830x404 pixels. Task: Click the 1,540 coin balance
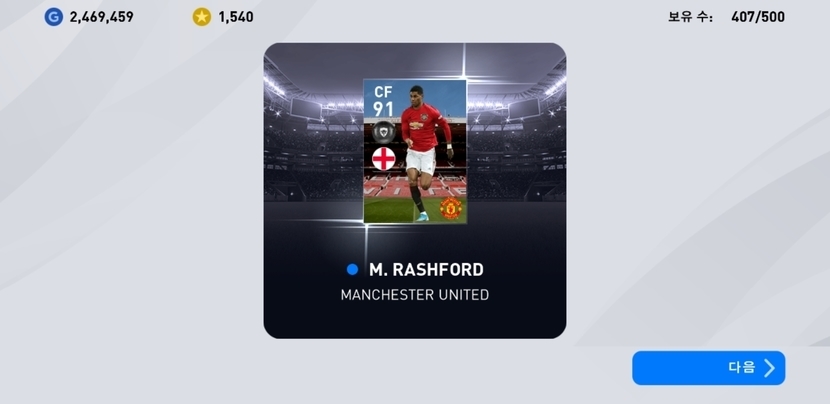236,17
